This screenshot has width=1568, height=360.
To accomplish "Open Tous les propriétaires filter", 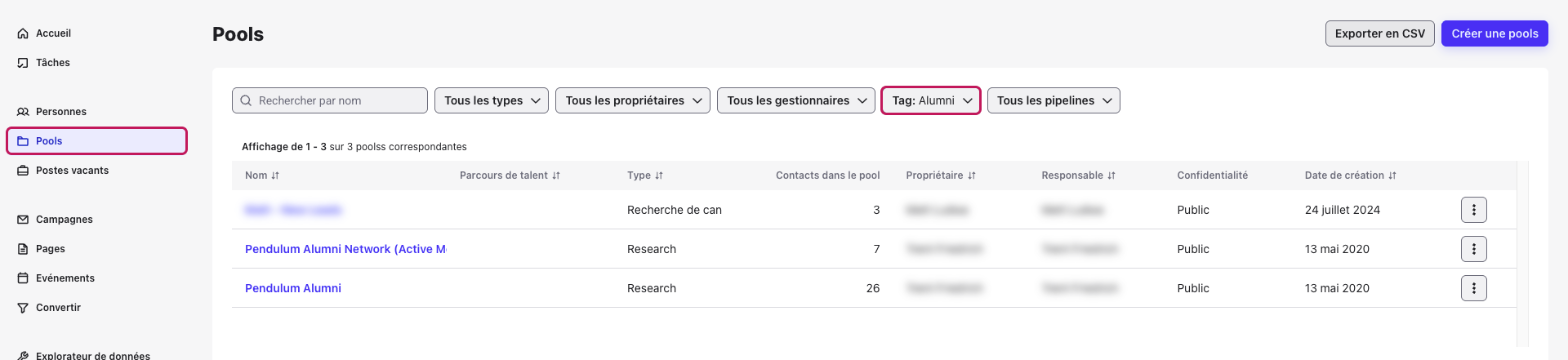I will pyautogui.click(x=632, y=101).
